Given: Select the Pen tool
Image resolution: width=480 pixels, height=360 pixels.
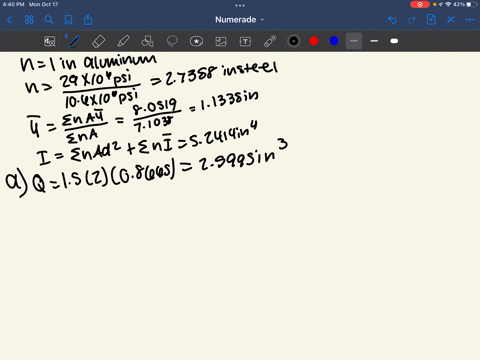Looking at the screenshot, I should tap(74, 41).
